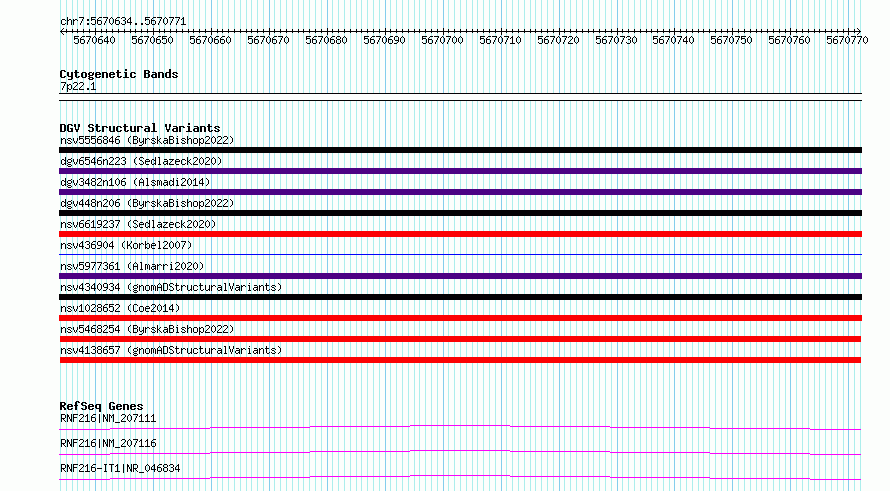Click variant label nsv5468254 (ByrskaBishop2022)

pyautogui.click(x=147, y=330)
